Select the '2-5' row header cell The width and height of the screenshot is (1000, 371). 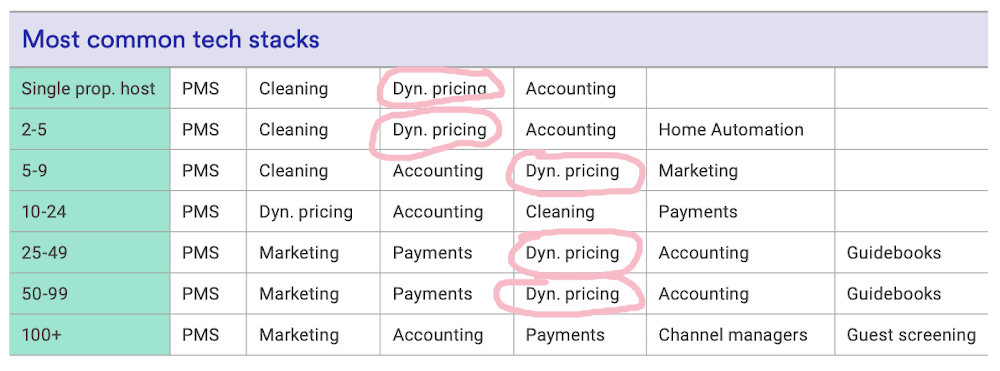click(x=90, y=129)
